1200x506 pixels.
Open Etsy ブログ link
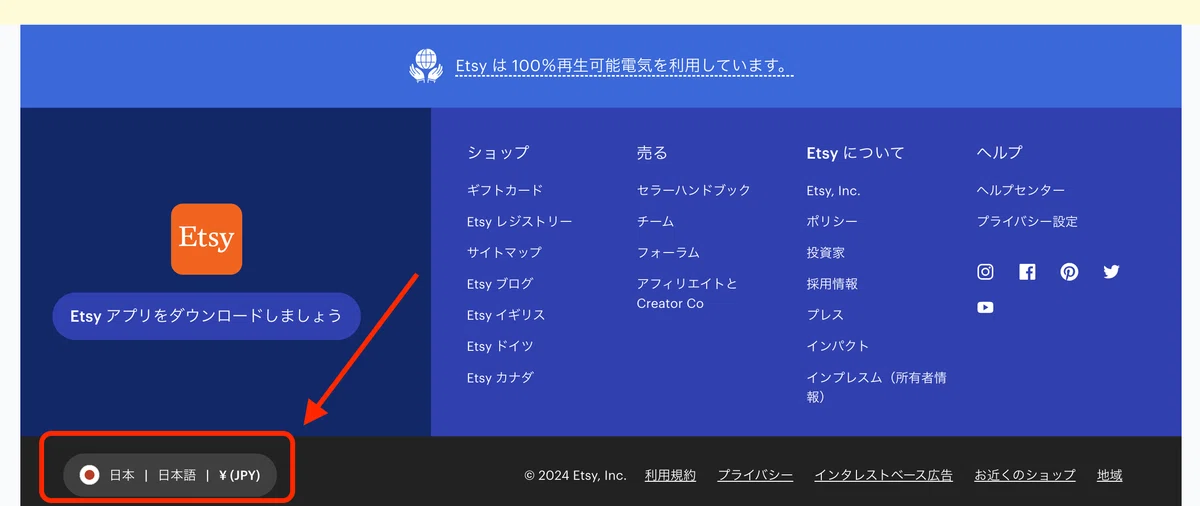point(500,284)
